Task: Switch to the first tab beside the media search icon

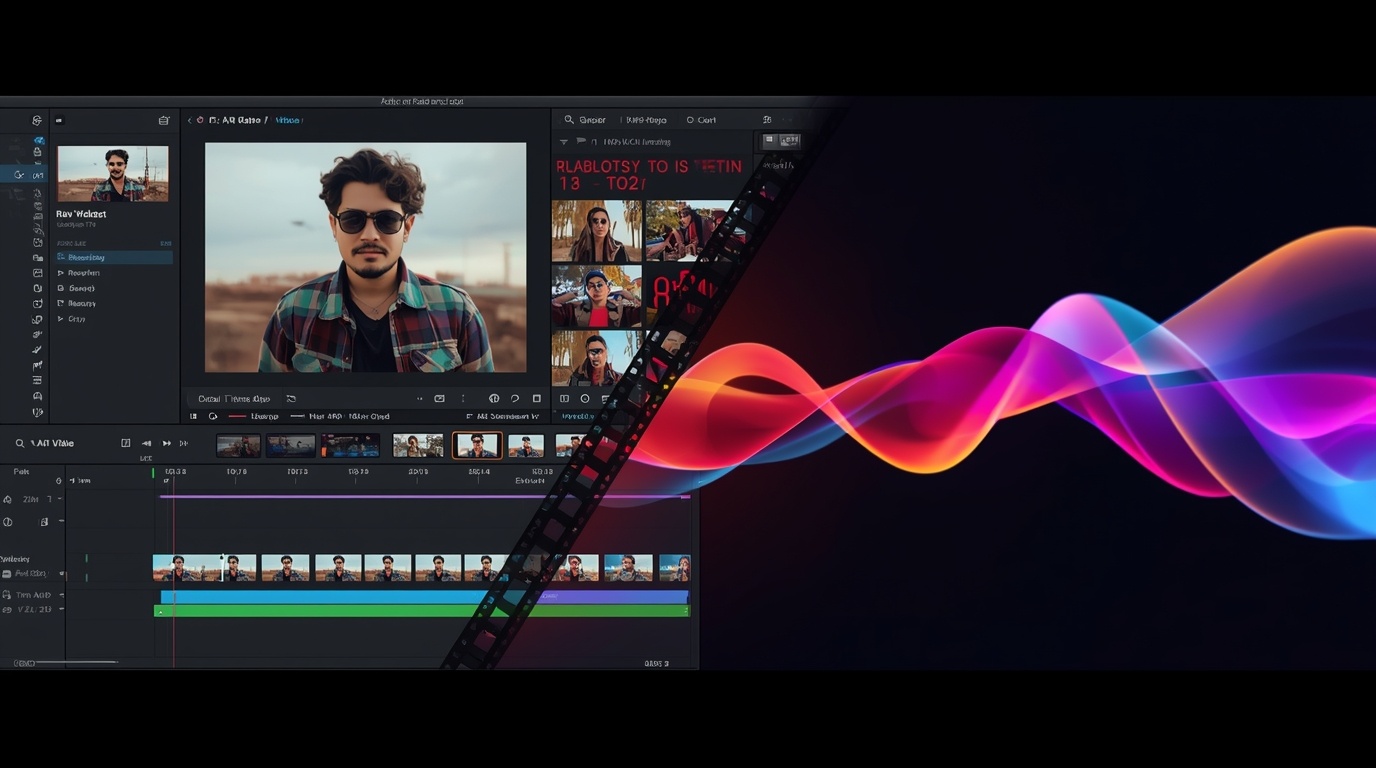Action: click(593, 120)
